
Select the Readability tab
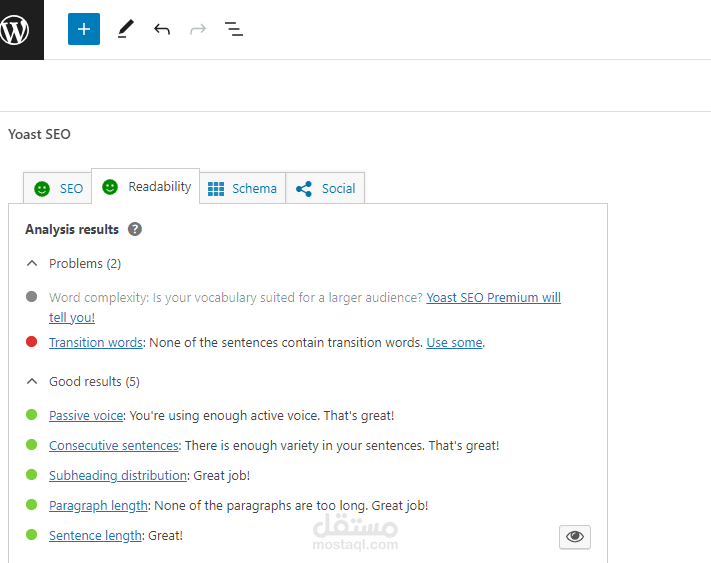click(145, 186)
